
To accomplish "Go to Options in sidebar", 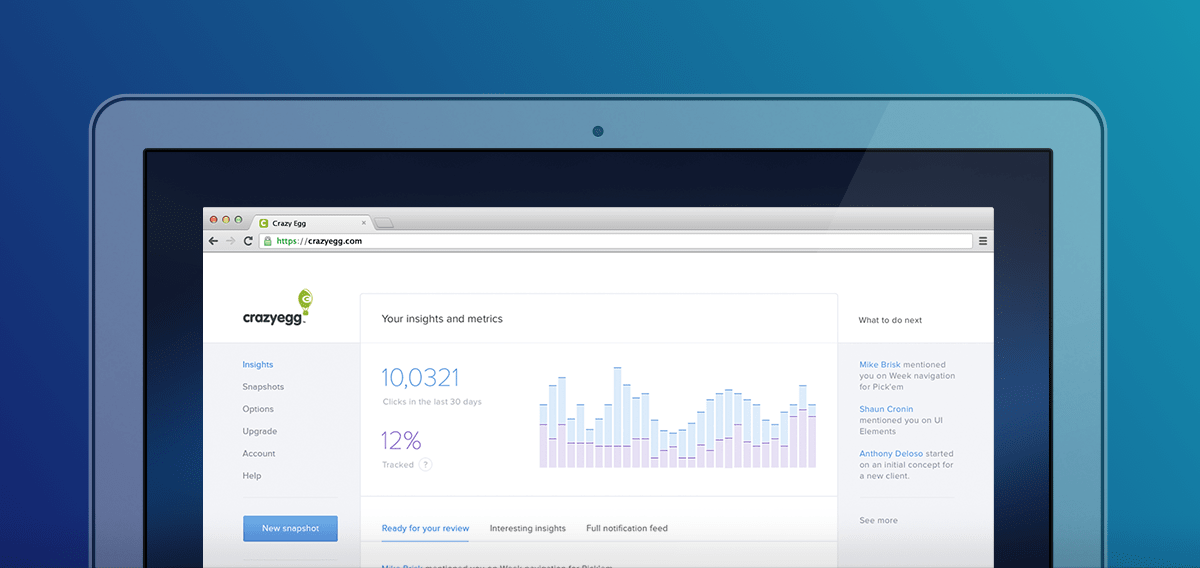I will (258, 409).
